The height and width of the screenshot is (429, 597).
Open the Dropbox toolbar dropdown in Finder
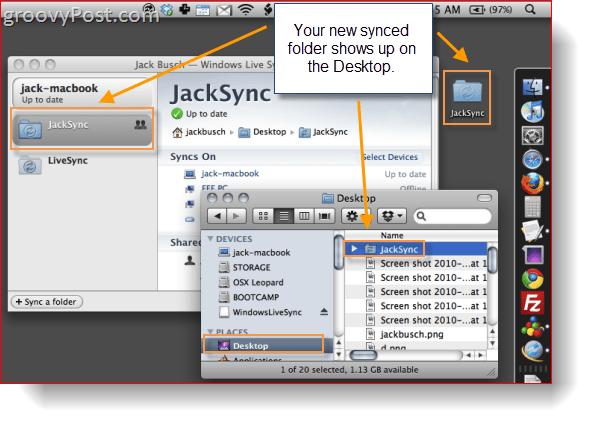click(x=392, y=216)
